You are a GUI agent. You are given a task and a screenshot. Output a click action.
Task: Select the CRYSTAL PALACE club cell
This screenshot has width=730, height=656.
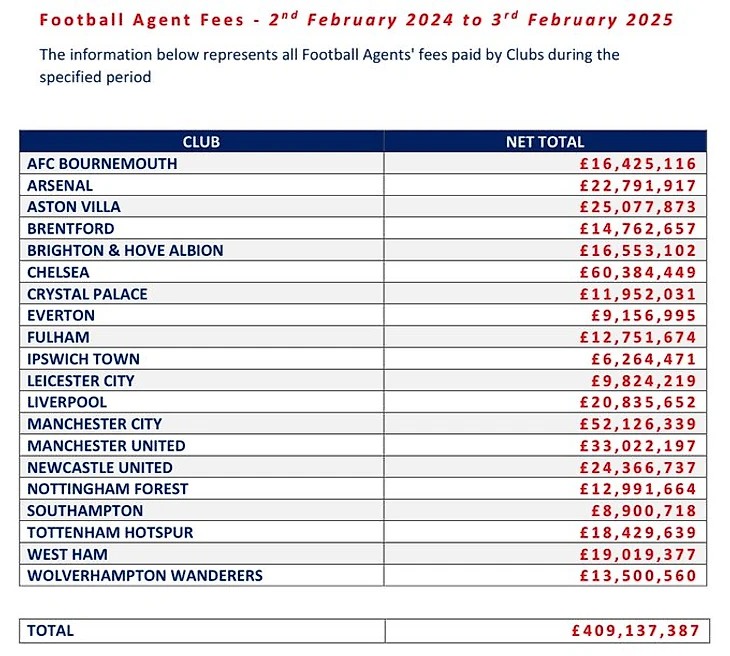tap(87, 294)
